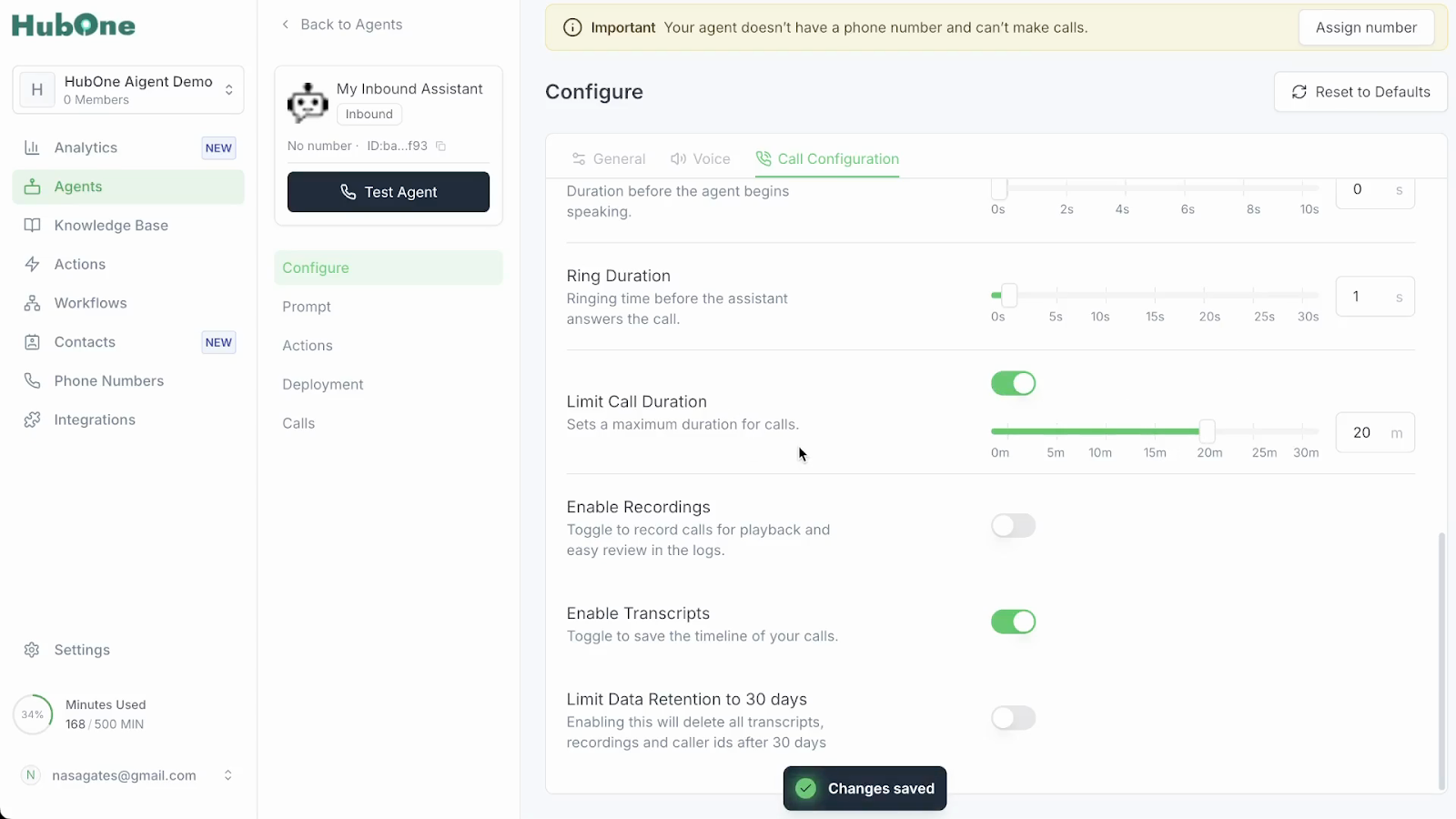
Task: Go back to Agents list
Action: [x=342, y=25]
